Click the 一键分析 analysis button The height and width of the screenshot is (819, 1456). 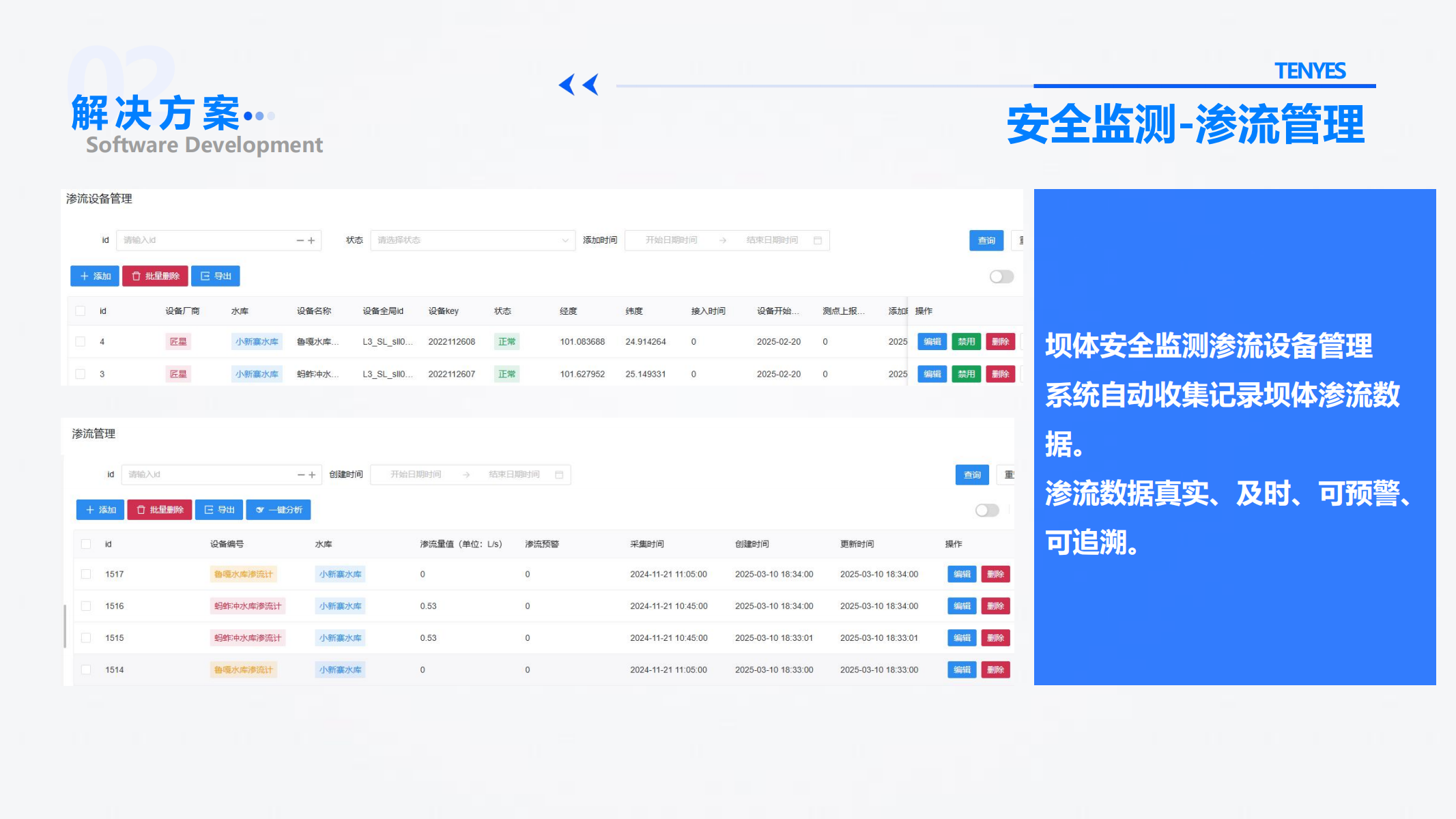[x=279, y=510]
